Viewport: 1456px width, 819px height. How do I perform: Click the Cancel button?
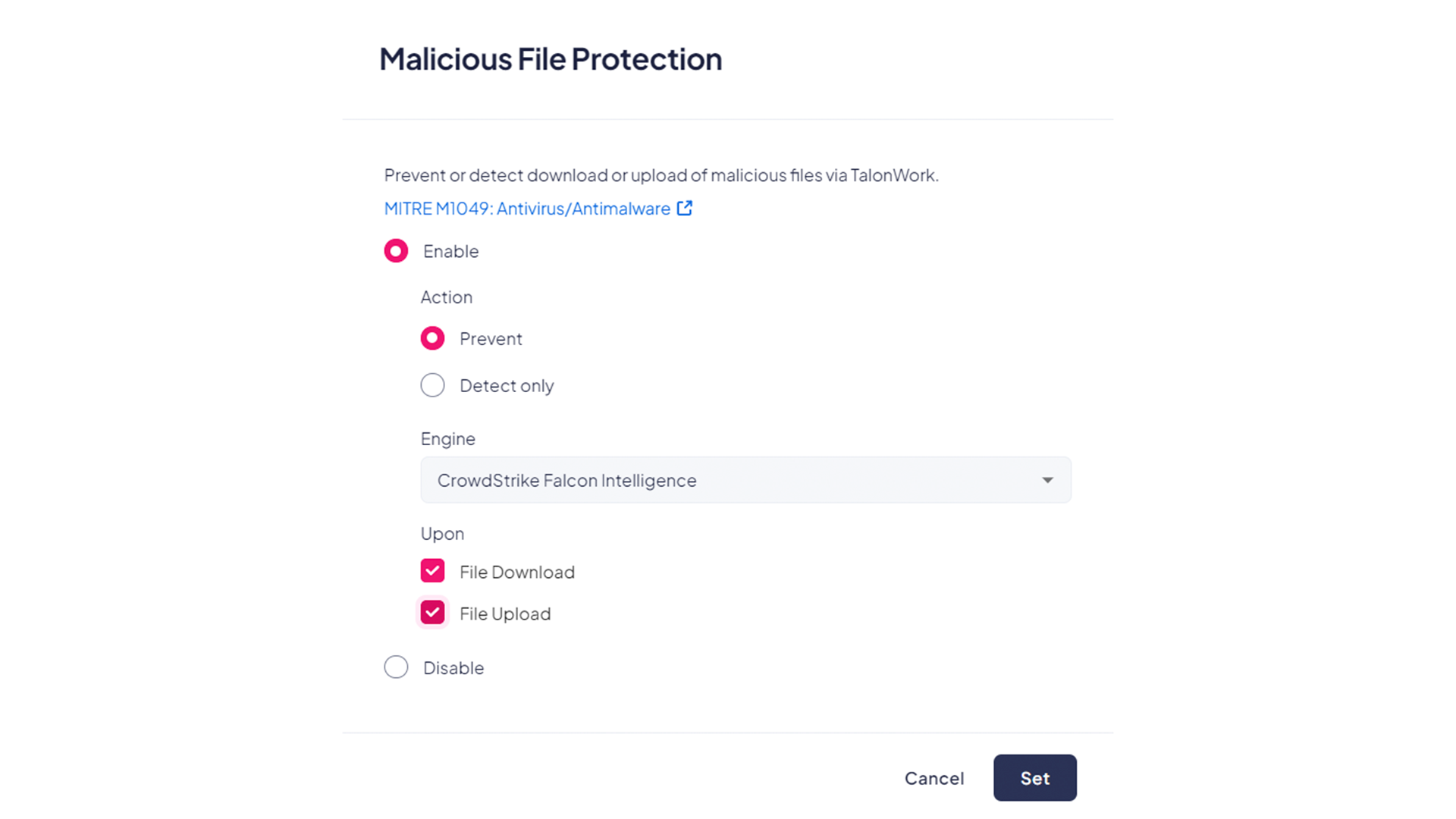934,778
